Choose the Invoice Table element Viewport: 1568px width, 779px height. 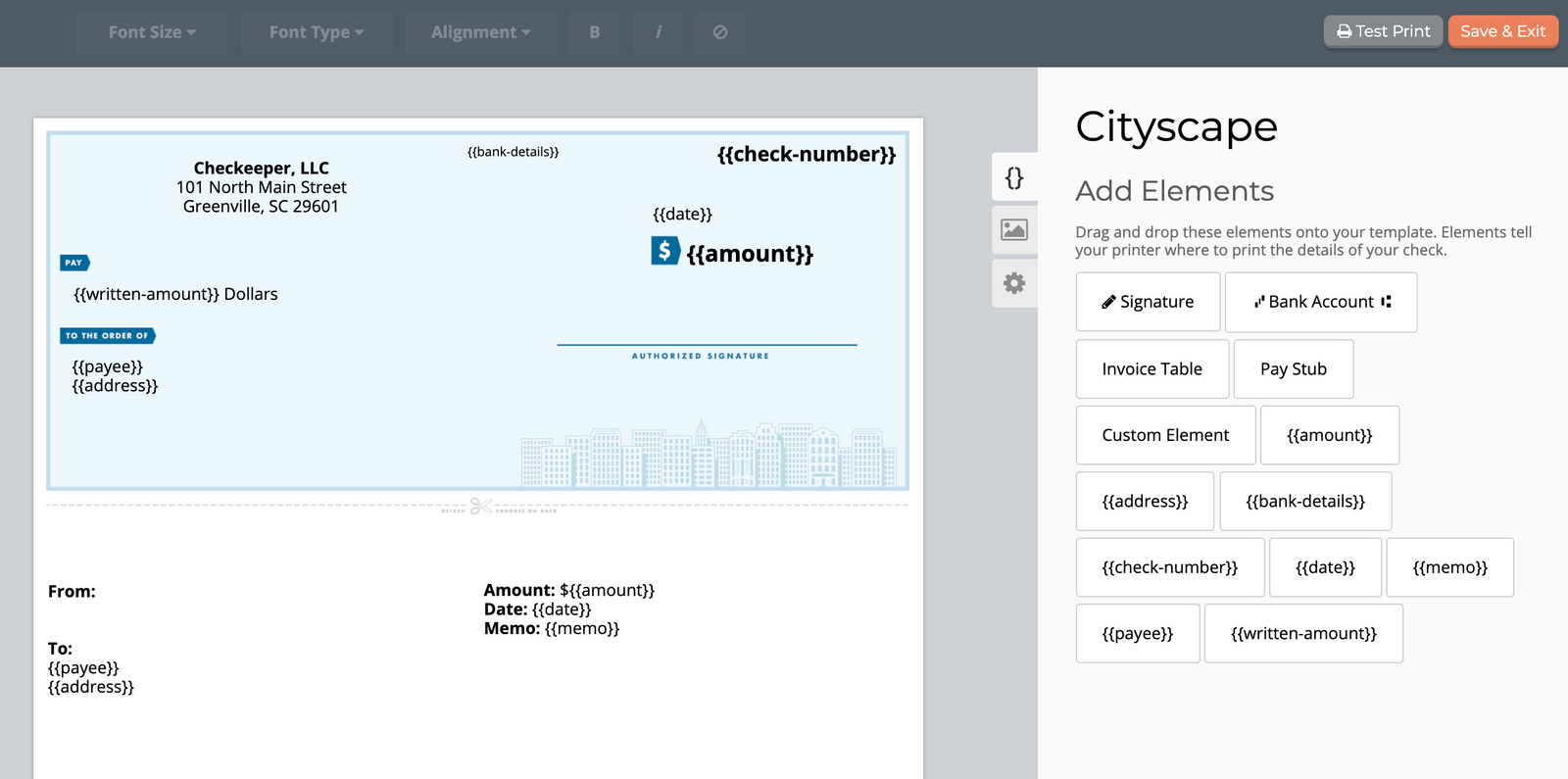(1151, 369)
